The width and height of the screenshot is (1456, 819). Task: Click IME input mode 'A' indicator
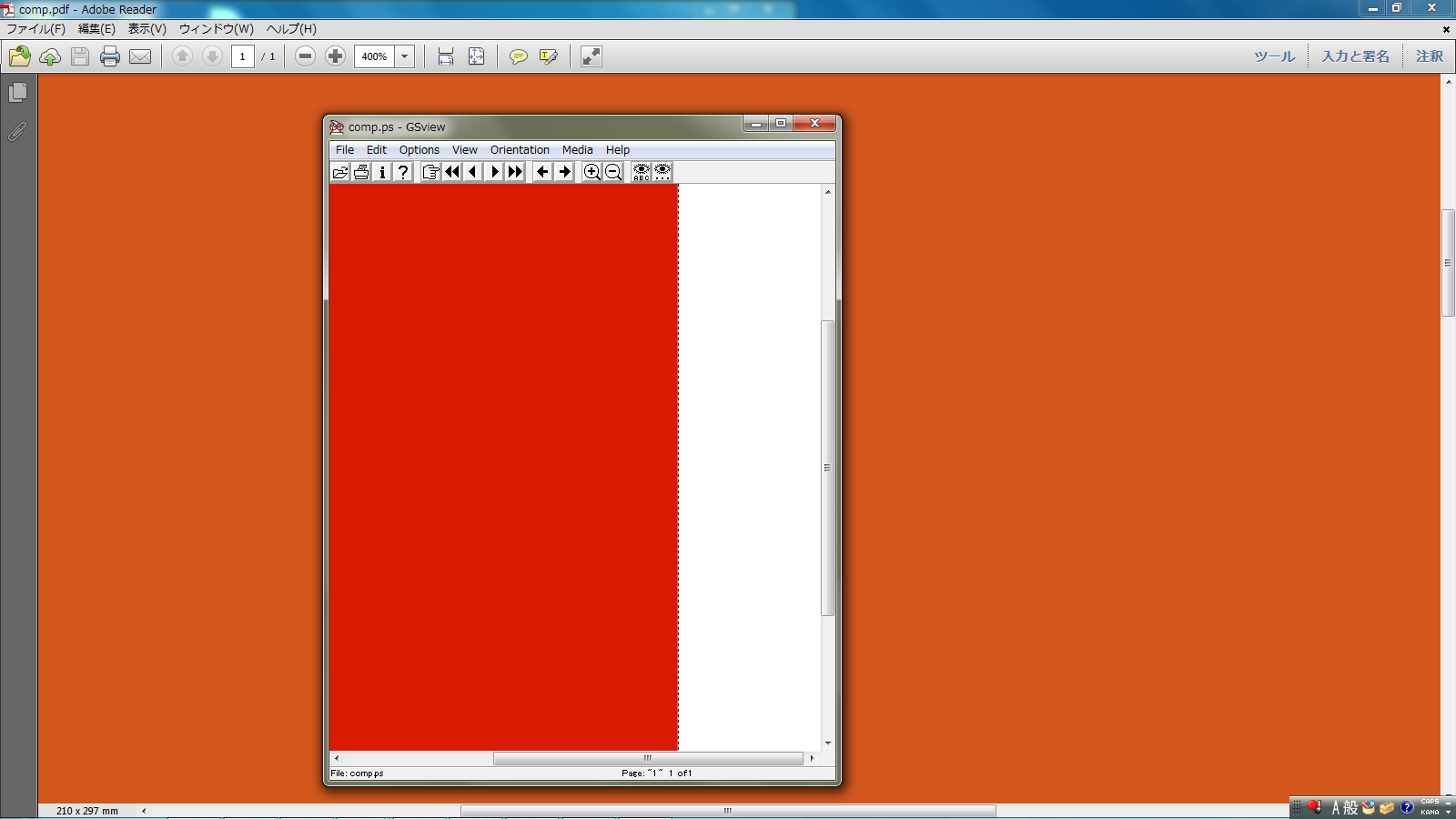pos(1336,808)
